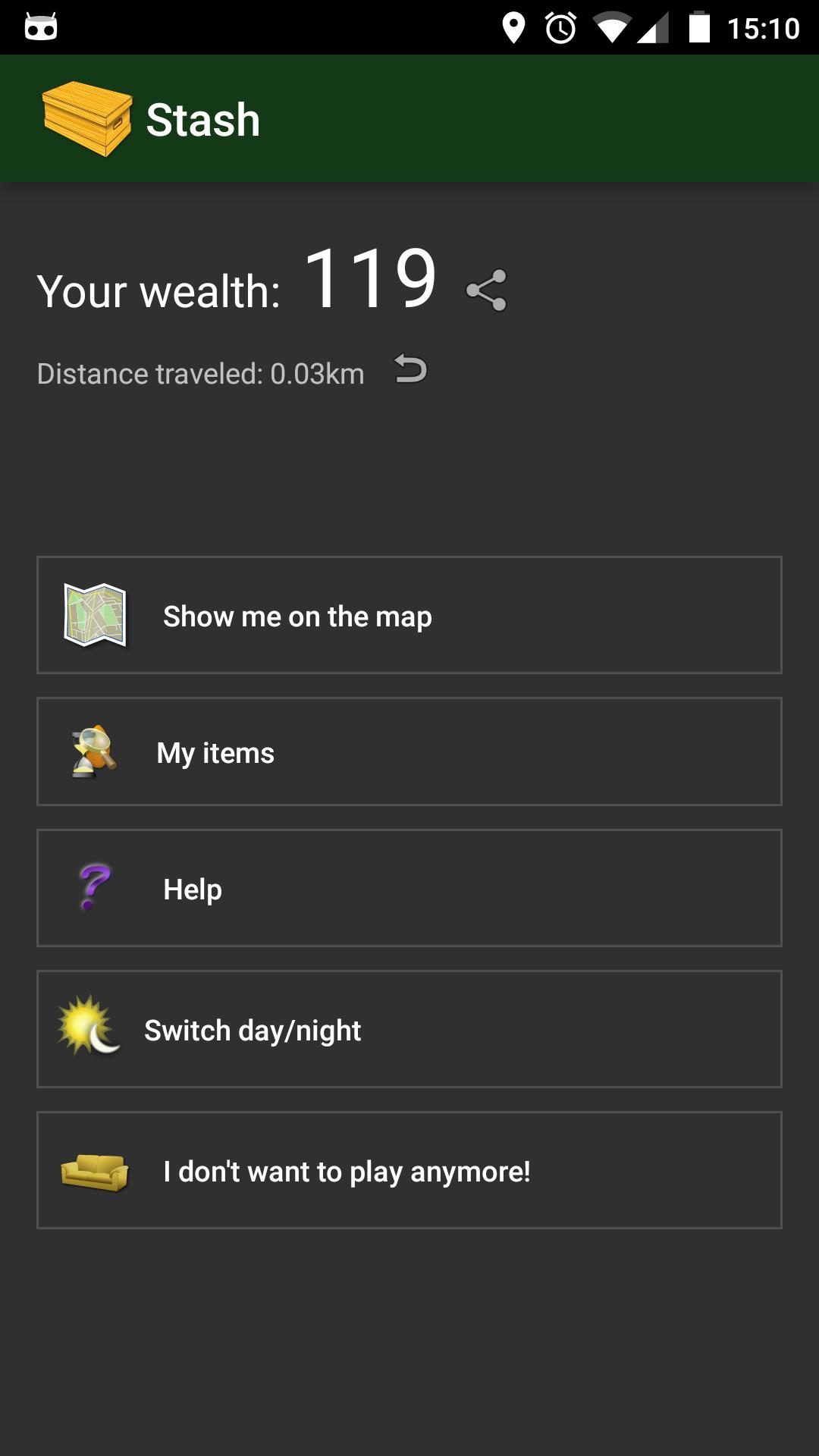The image size is (819, 1456).
Task: Tap the Your wealth label
Action: coord(158,291)
